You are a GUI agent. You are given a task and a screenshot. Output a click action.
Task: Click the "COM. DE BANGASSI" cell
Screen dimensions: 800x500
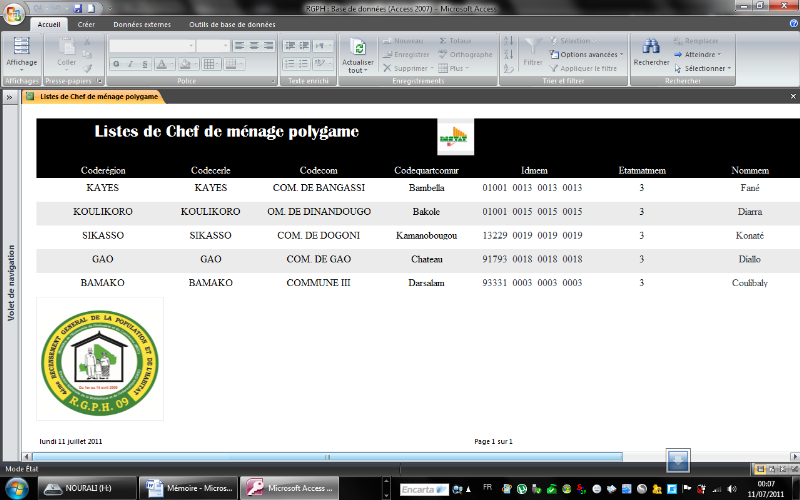pos(319,188)
